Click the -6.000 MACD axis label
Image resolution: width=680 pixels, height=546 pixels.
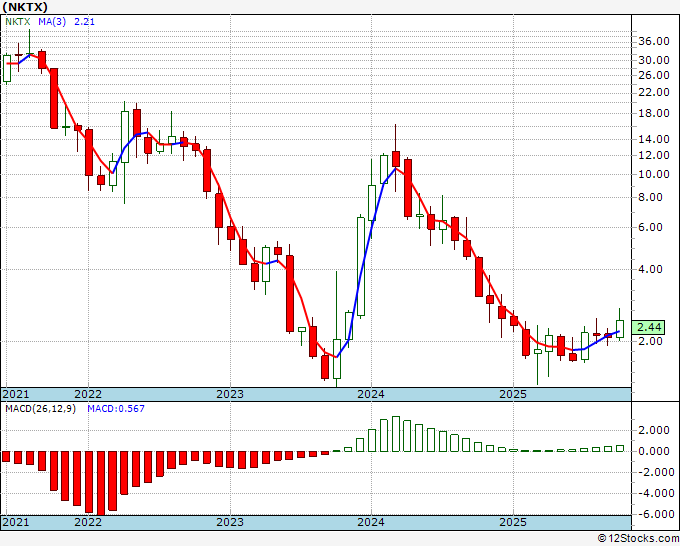(654, 514)
